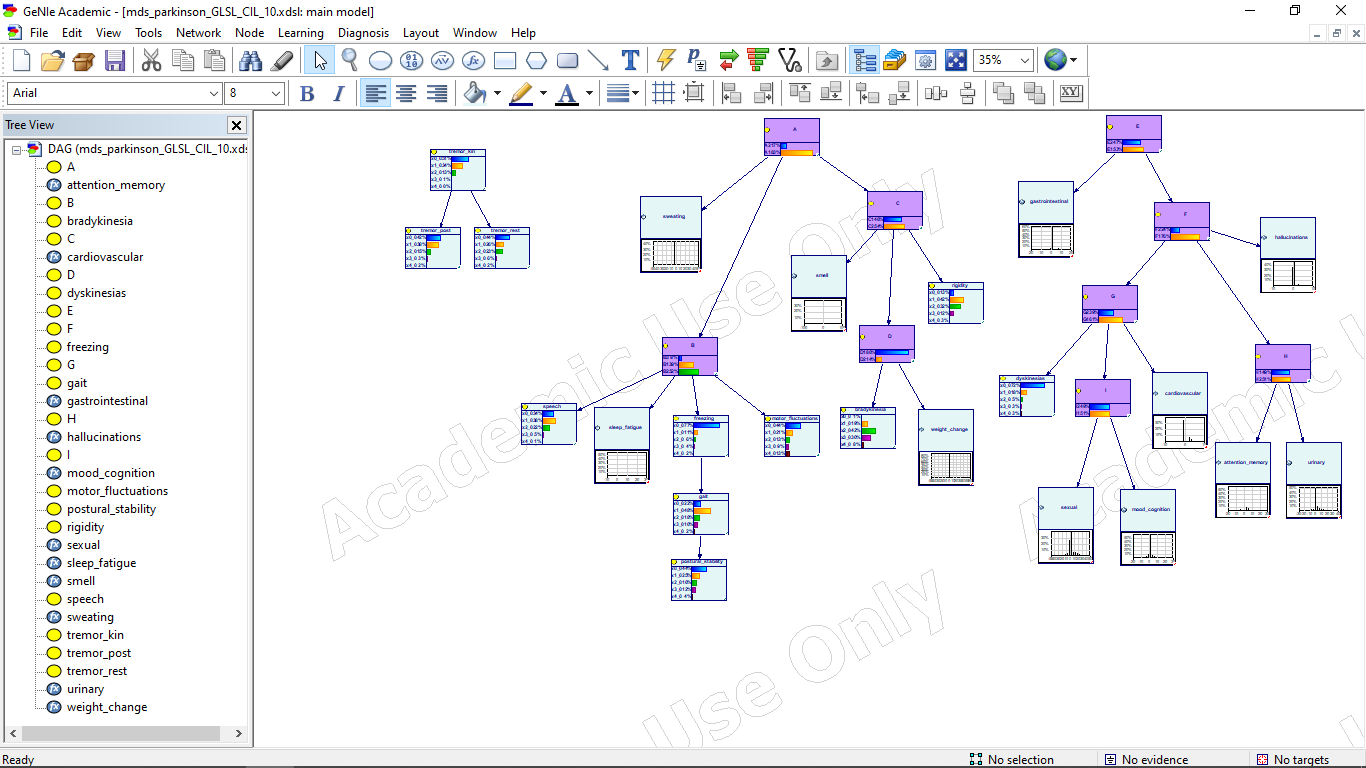The width and height of the screenshot is (1366, 768).
Task: Open a network file with the folder icon
Action: pos(53,60)
